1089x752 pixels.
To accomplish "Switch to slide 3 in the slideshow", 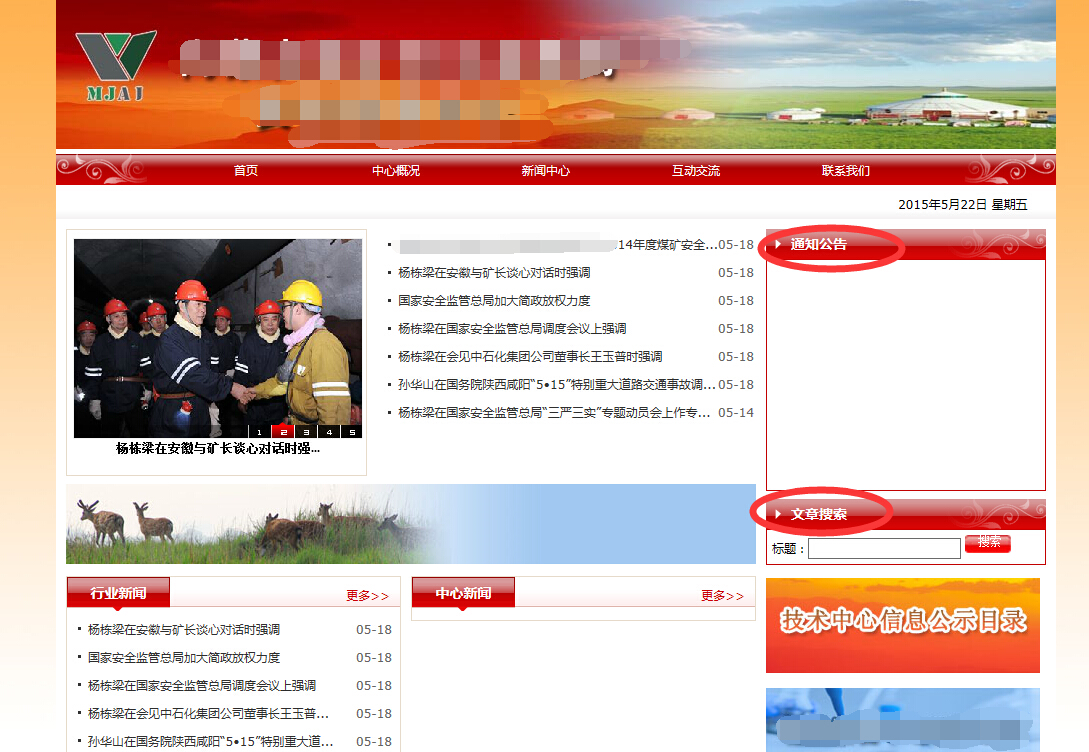I will tap(305, 432).
